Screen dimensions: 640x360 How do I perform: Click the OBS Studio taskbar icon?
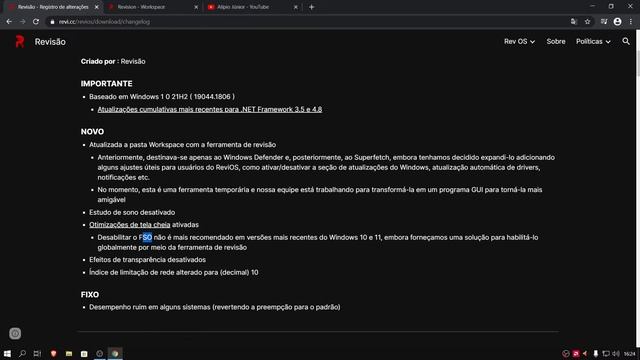[100, 353]
